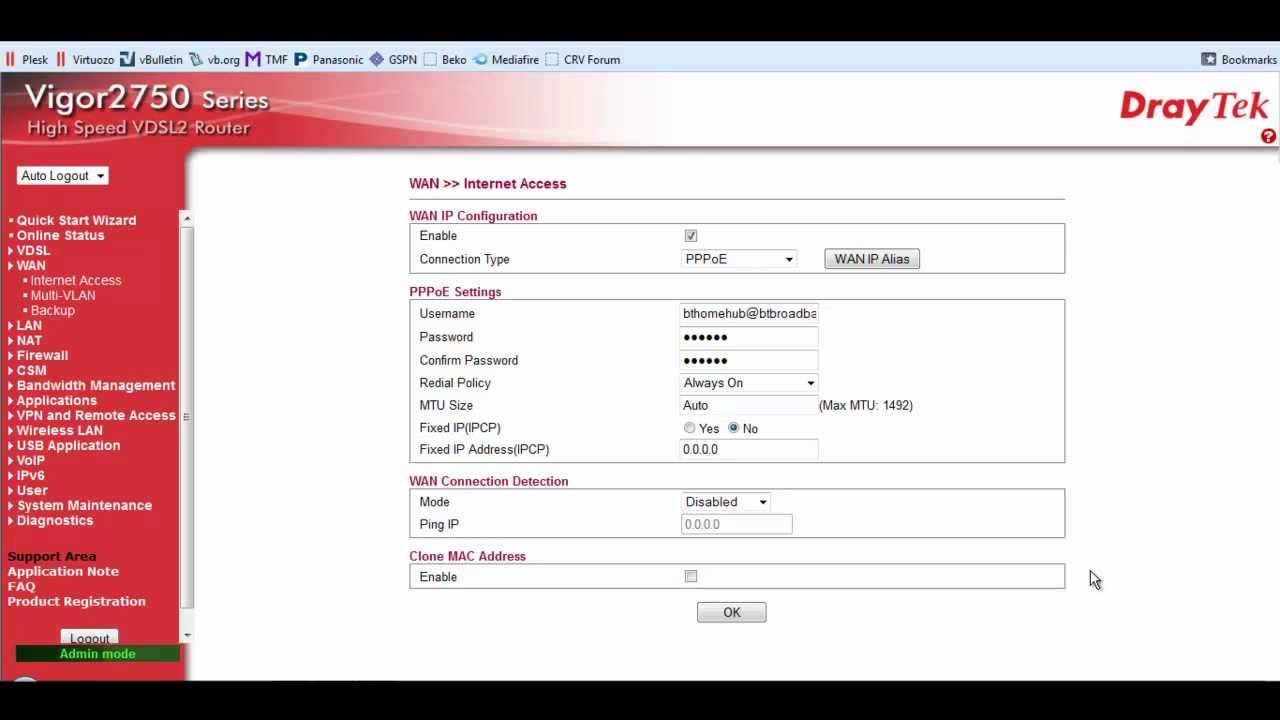Expand the VDSL menu section
This screenshot has height=720, width=1280.
[33, 251]
